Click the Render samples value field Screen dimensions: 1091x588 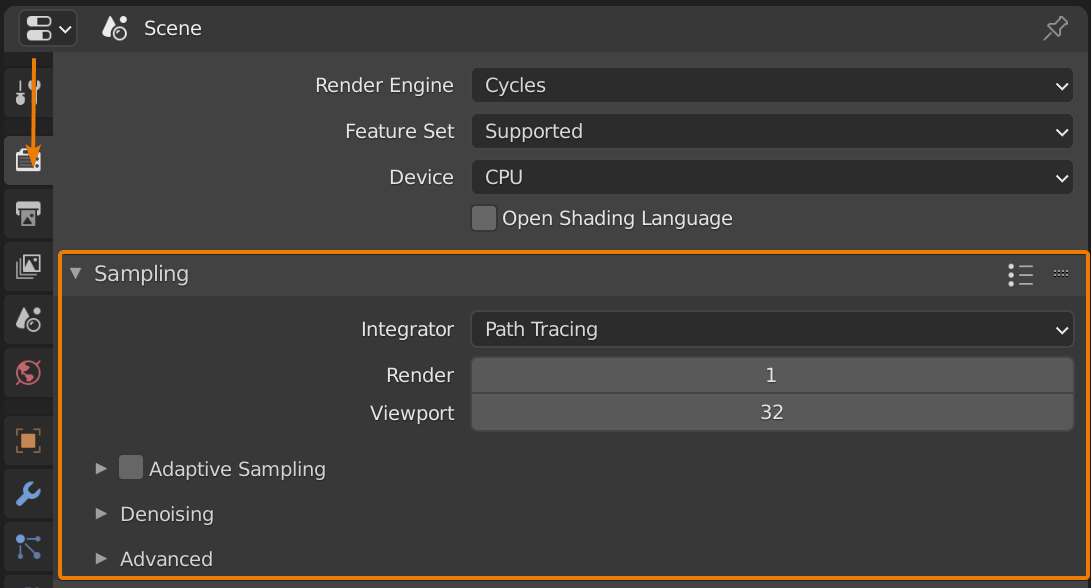pyautogui.click(x=771, y=375)
